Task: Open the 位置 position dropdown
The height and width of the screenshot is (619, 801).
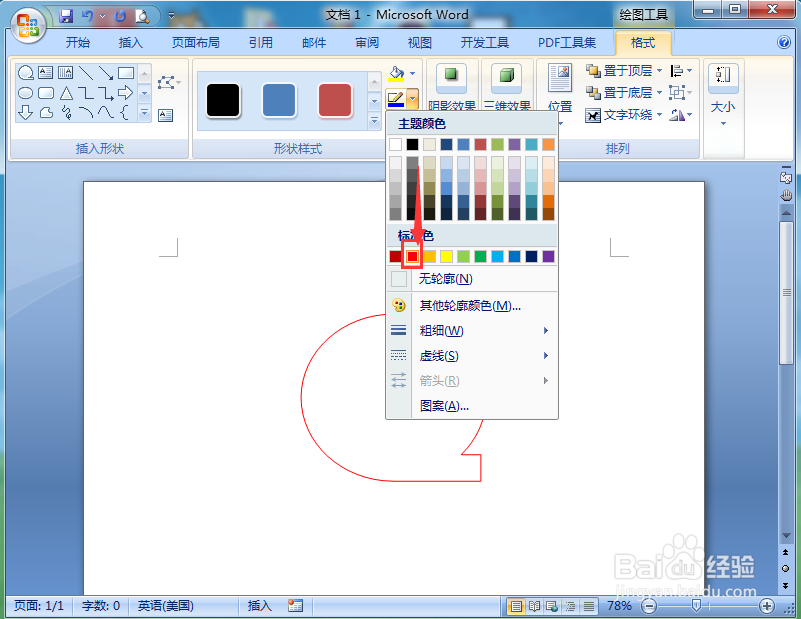Action: coord(560,94)
